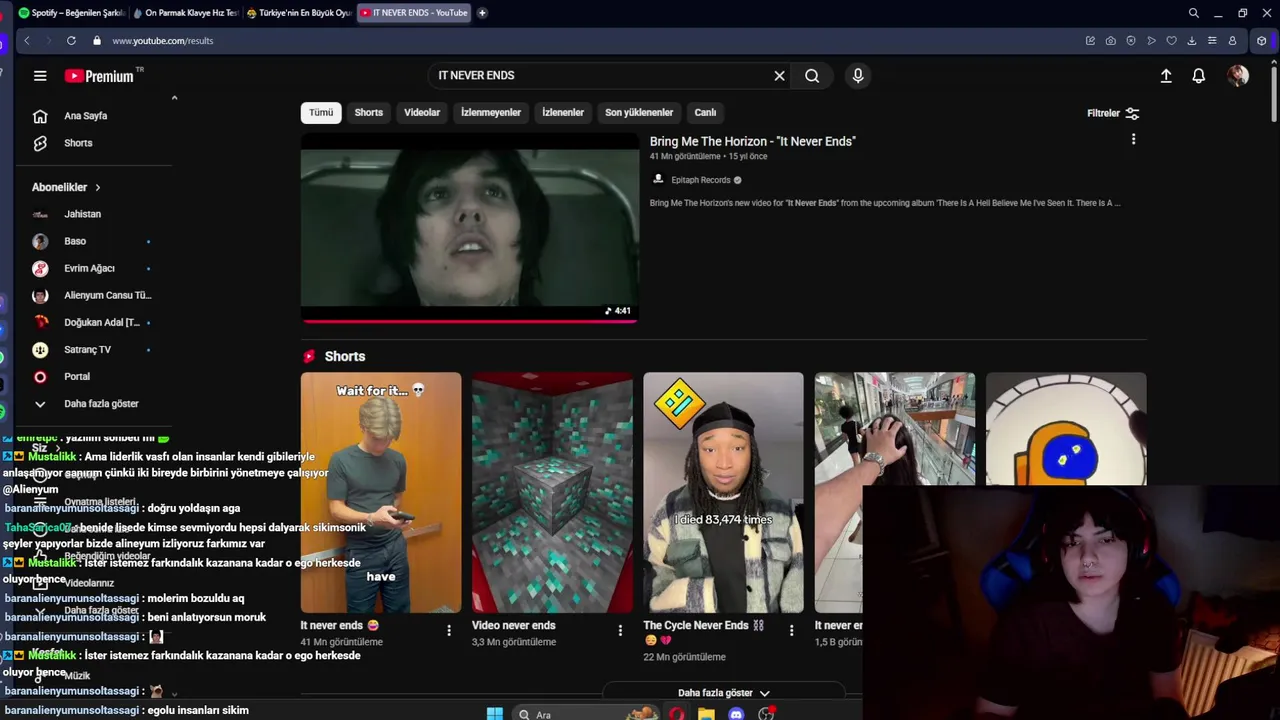Click the Opera icon in the taskbar

tap(677, 713)
